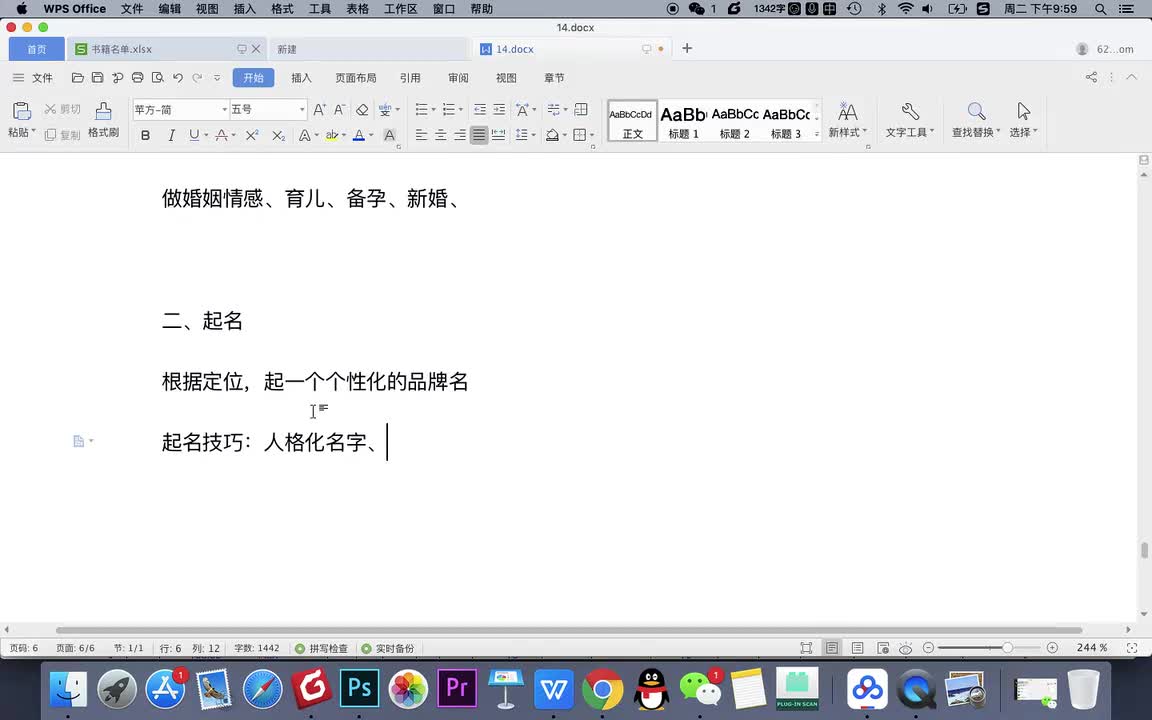Open the font color A dropdown
1152x720 pixels.
[371, 135]
